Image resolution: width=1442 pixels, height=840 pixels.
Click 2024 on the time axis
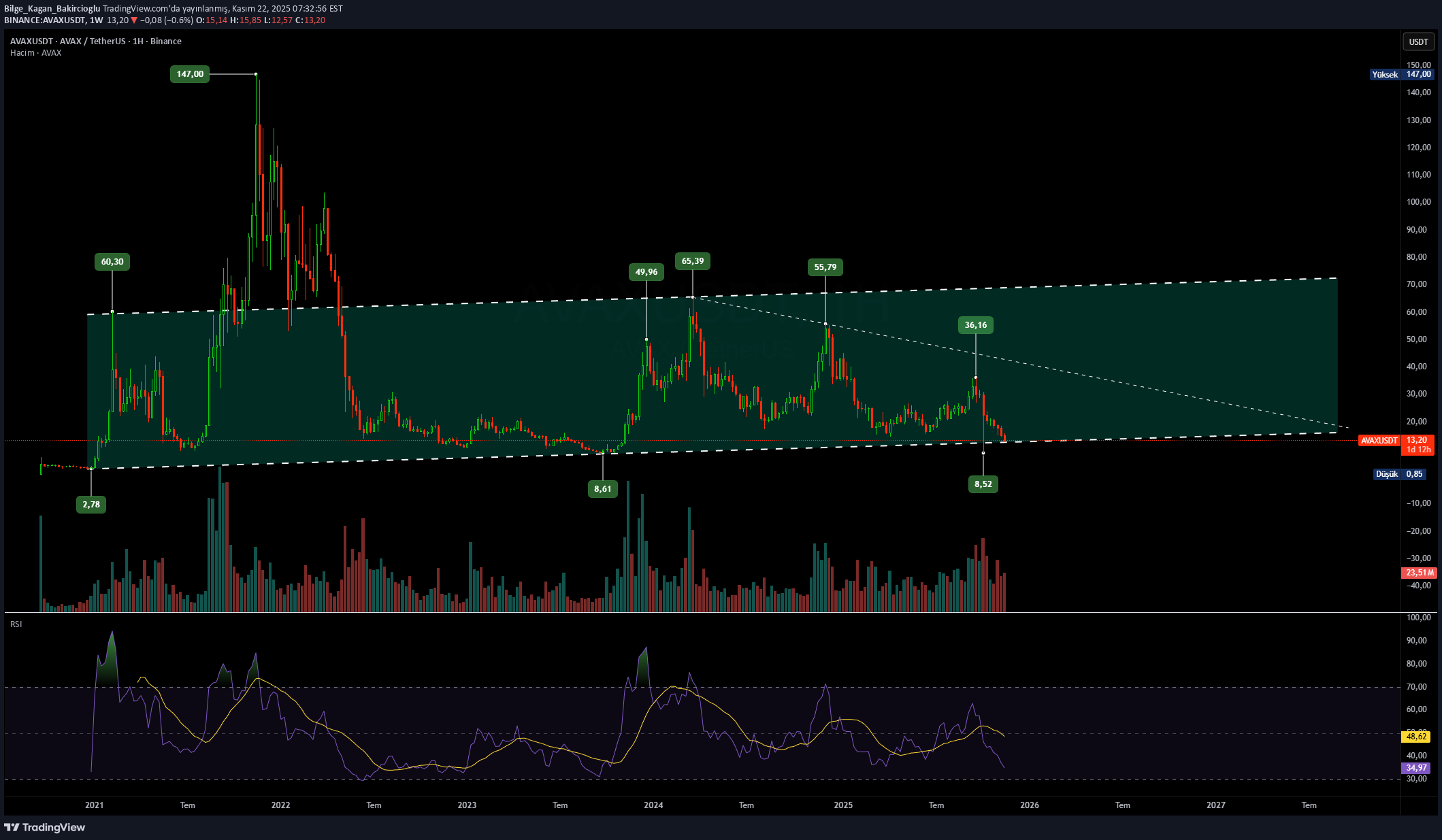tap(653, 805)
